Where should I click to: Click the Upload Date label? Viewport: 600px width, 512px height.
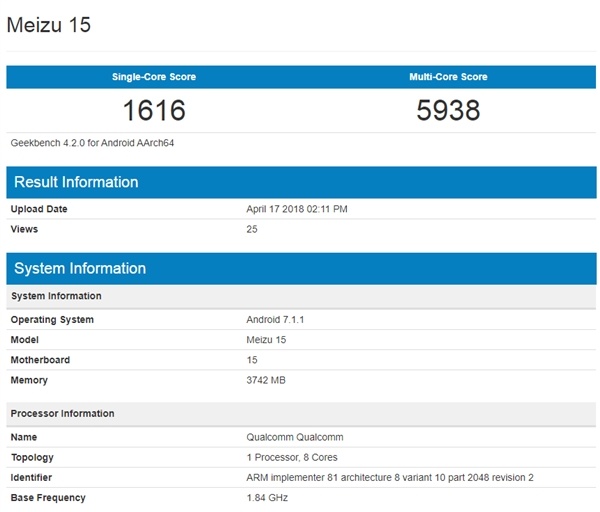click(39, 209)
